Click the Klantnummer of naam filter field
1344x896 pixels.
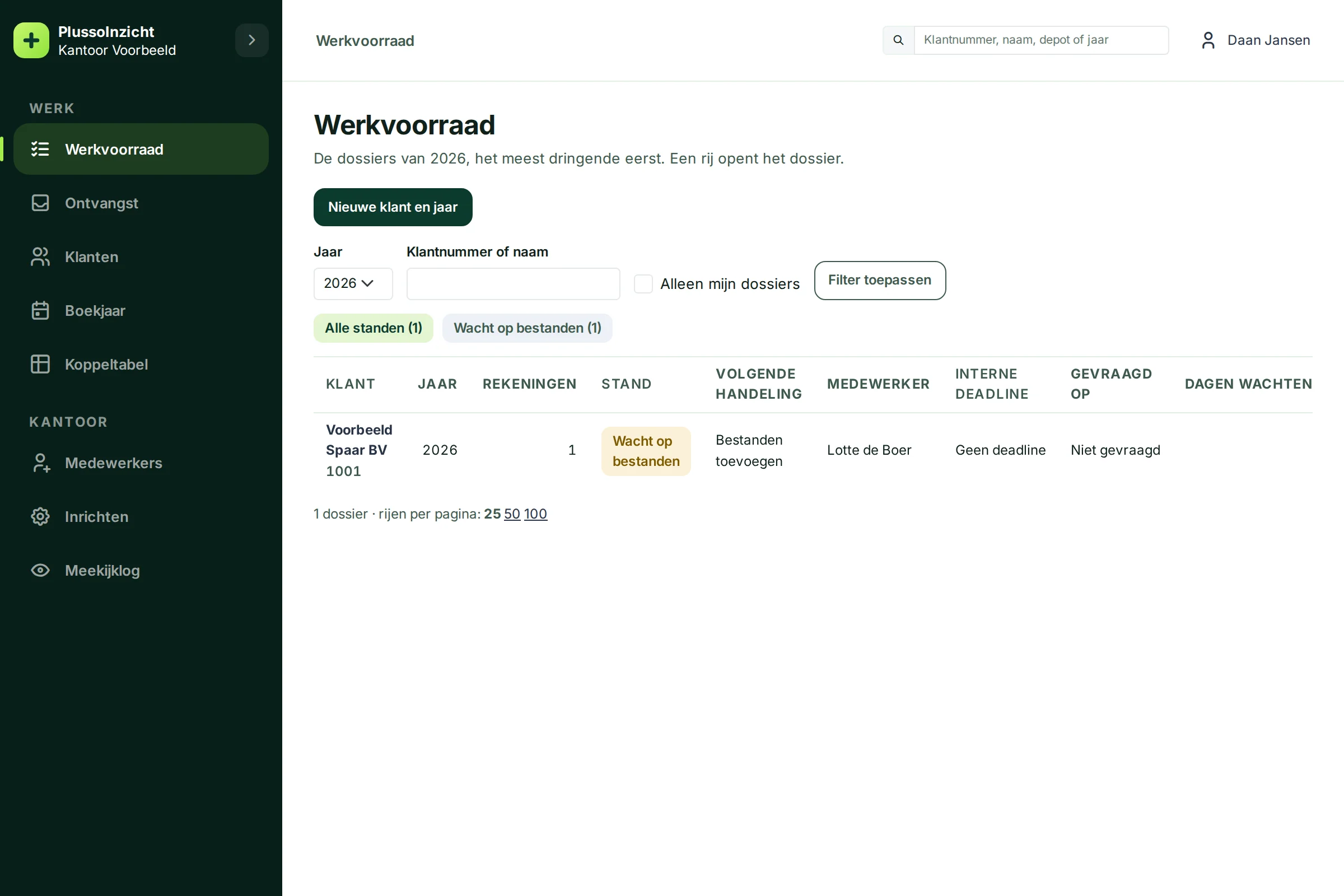(x=513, y=283)
